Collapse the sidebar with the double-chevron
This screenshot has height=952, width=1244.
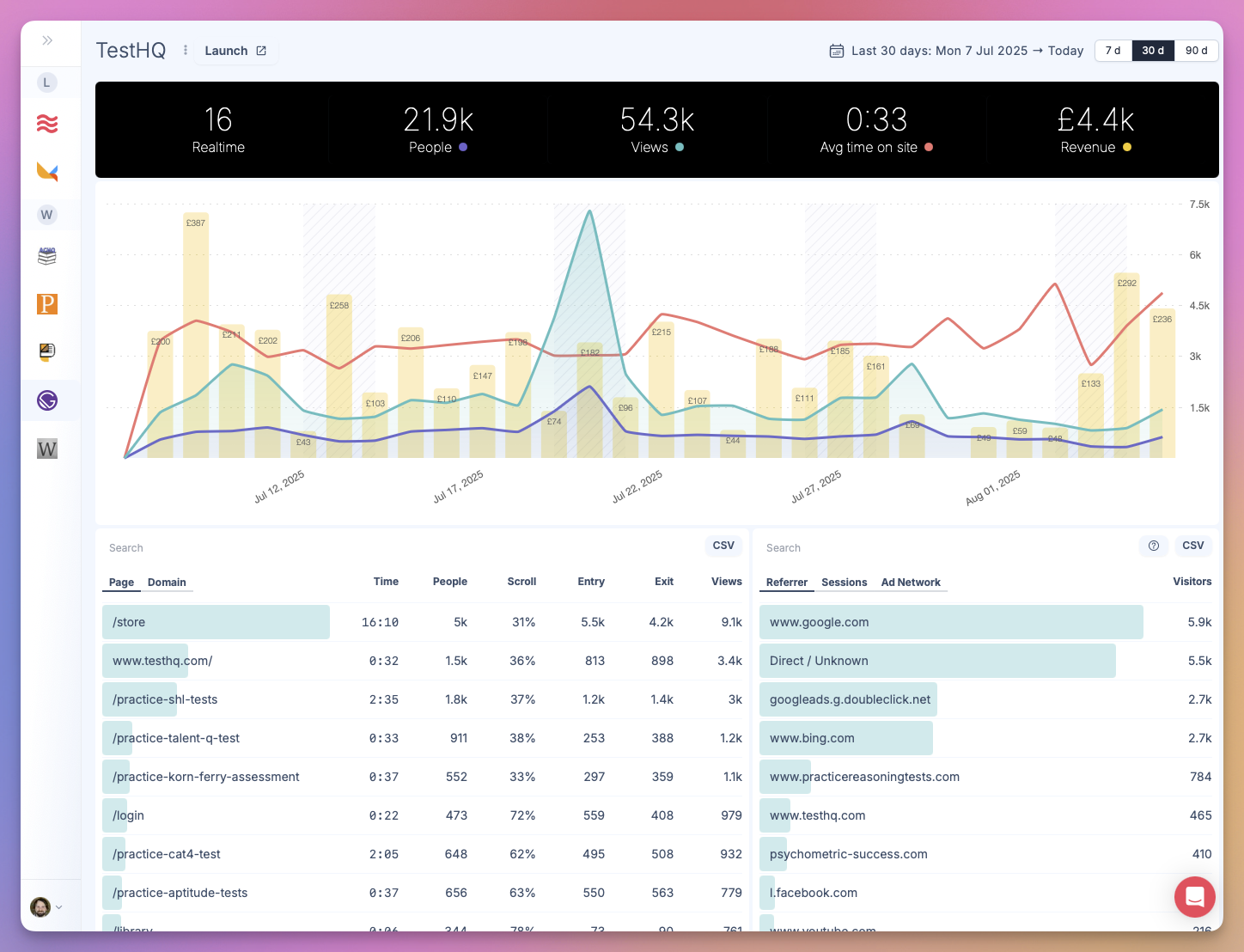click(49, 41)
